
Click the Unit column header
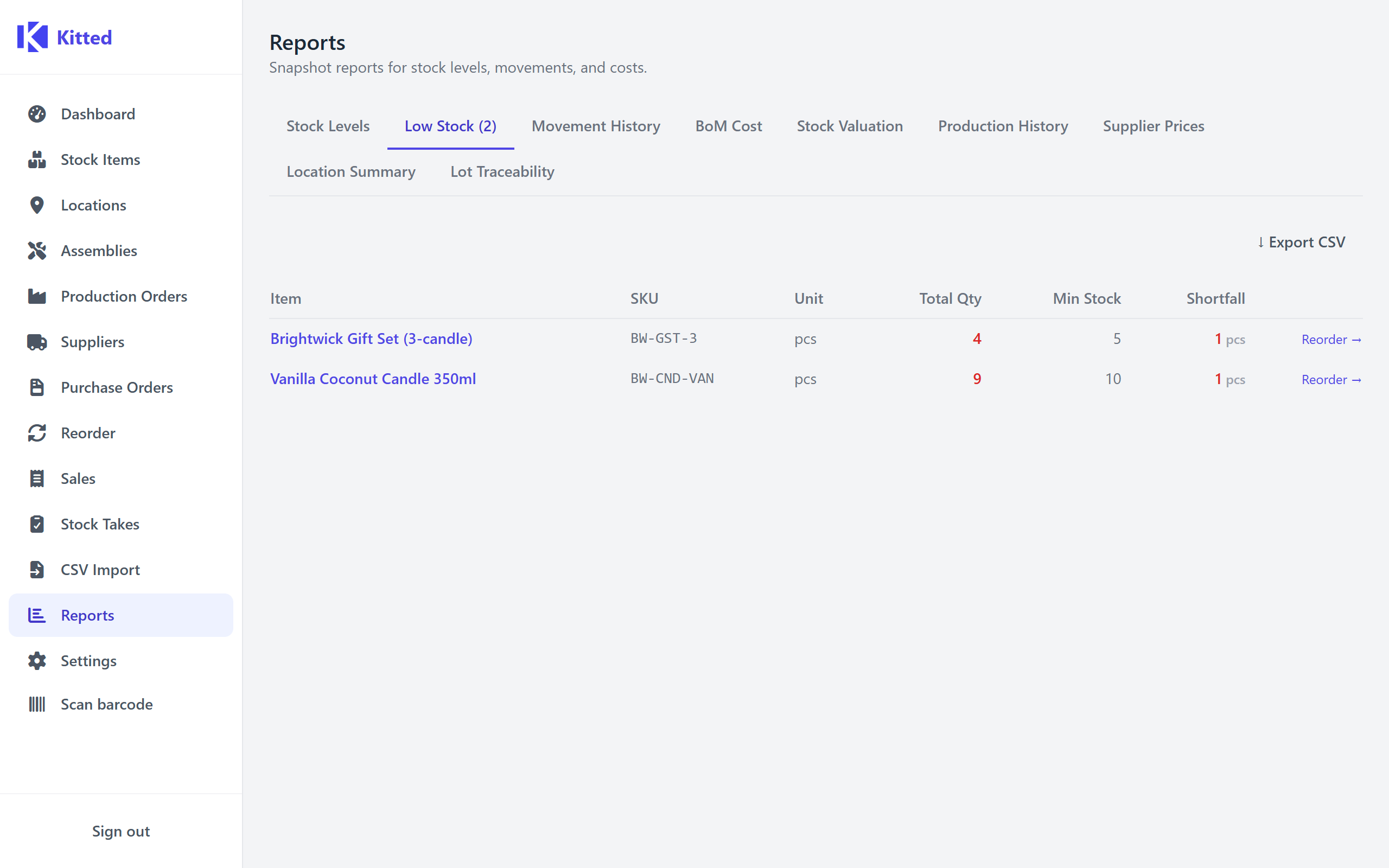808,298
